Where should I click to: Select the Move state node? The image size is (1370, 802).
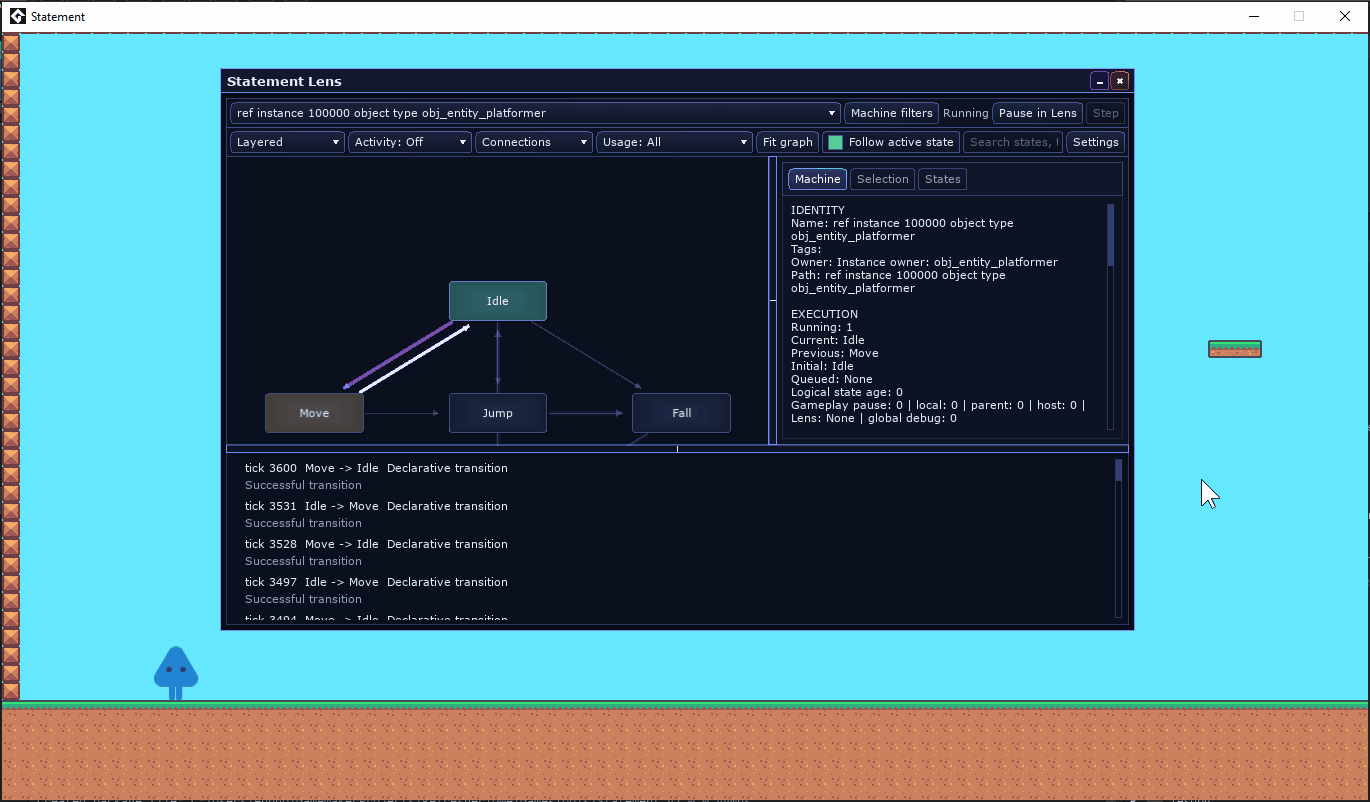pyautogui.click(x=314, y=413)
